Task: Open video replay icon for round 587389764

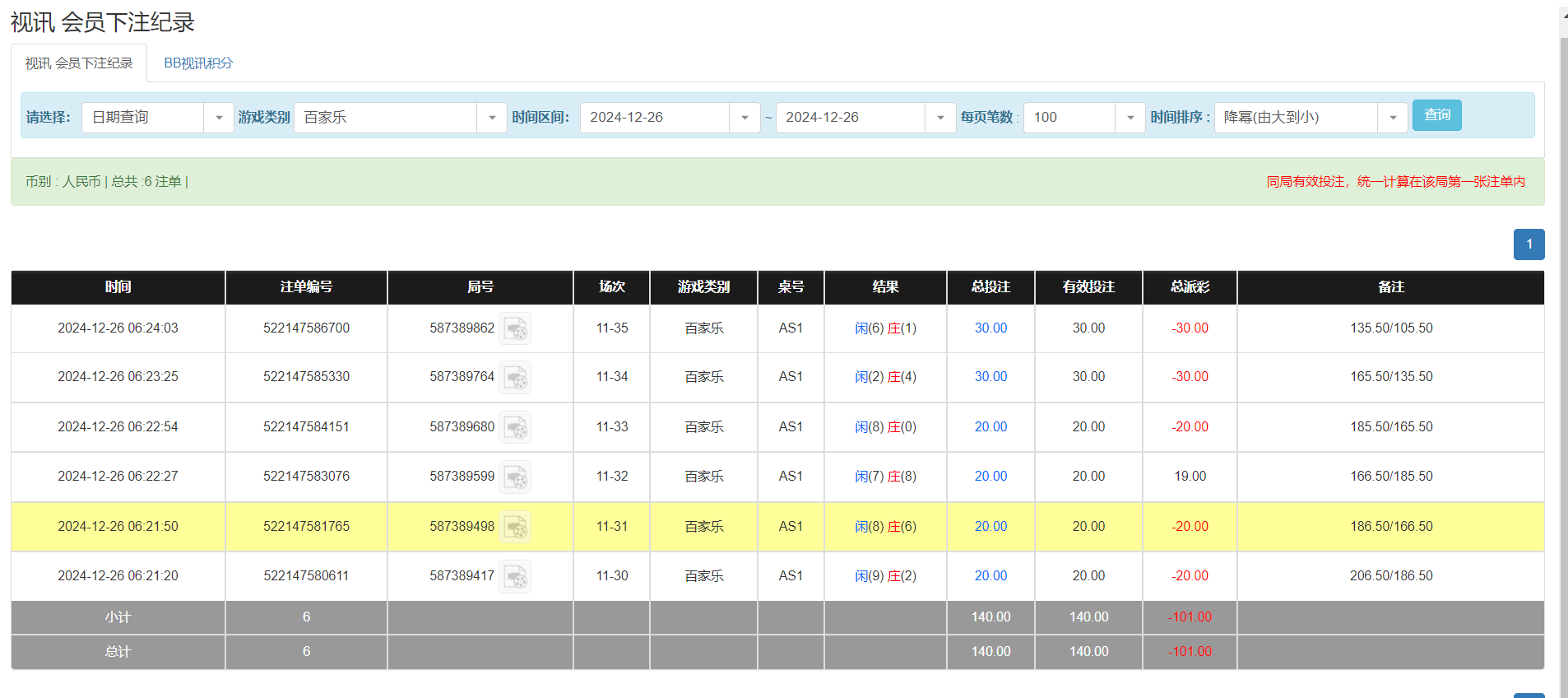Action: click(516, 378)
